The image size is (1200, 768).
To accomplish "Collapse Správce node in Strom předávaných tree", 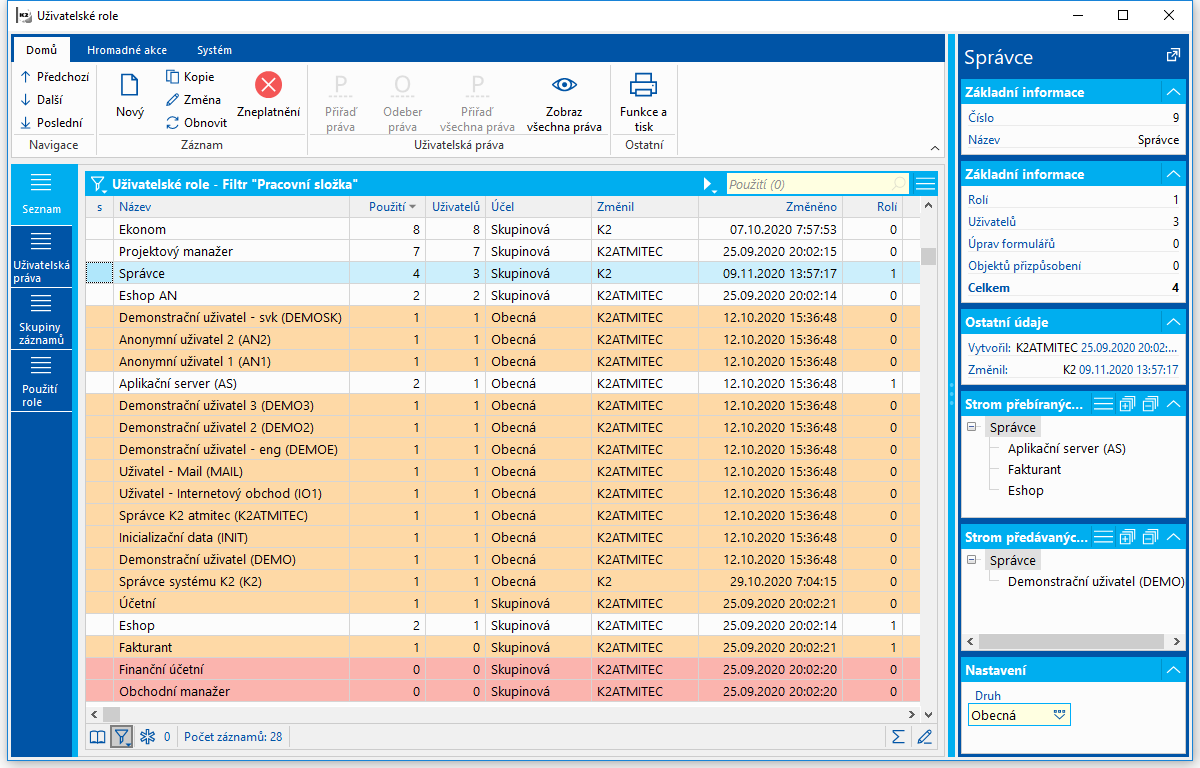I will pos(972,560).
